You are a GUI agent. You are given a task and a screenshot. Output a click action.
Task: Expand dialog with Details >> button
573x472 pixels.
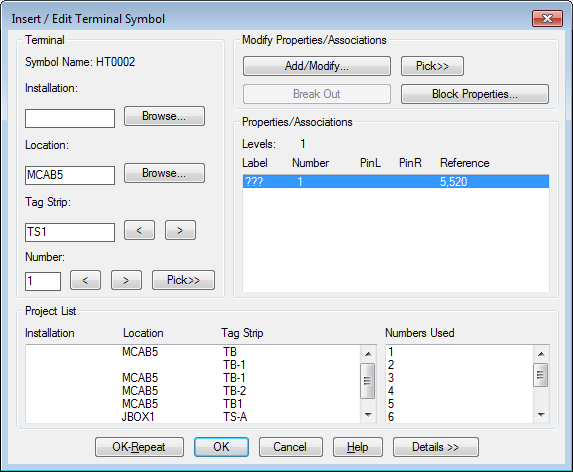point(436,447)
